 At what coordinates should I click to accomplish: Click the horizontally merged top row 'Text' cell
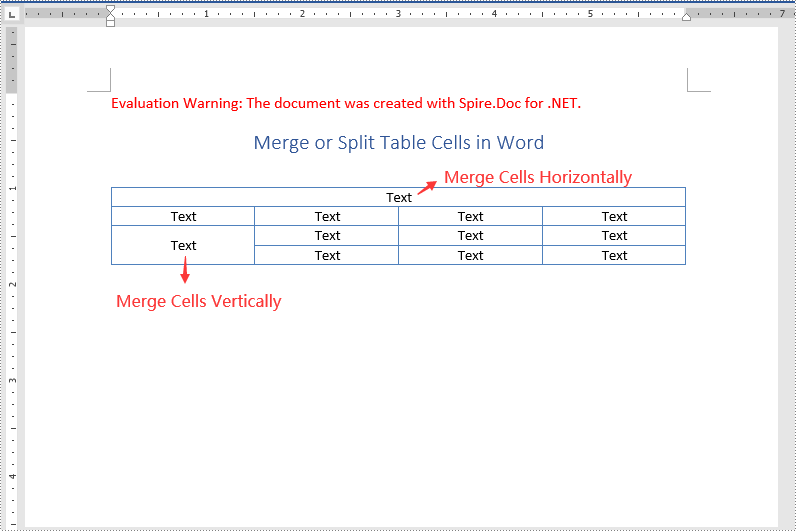399,197
